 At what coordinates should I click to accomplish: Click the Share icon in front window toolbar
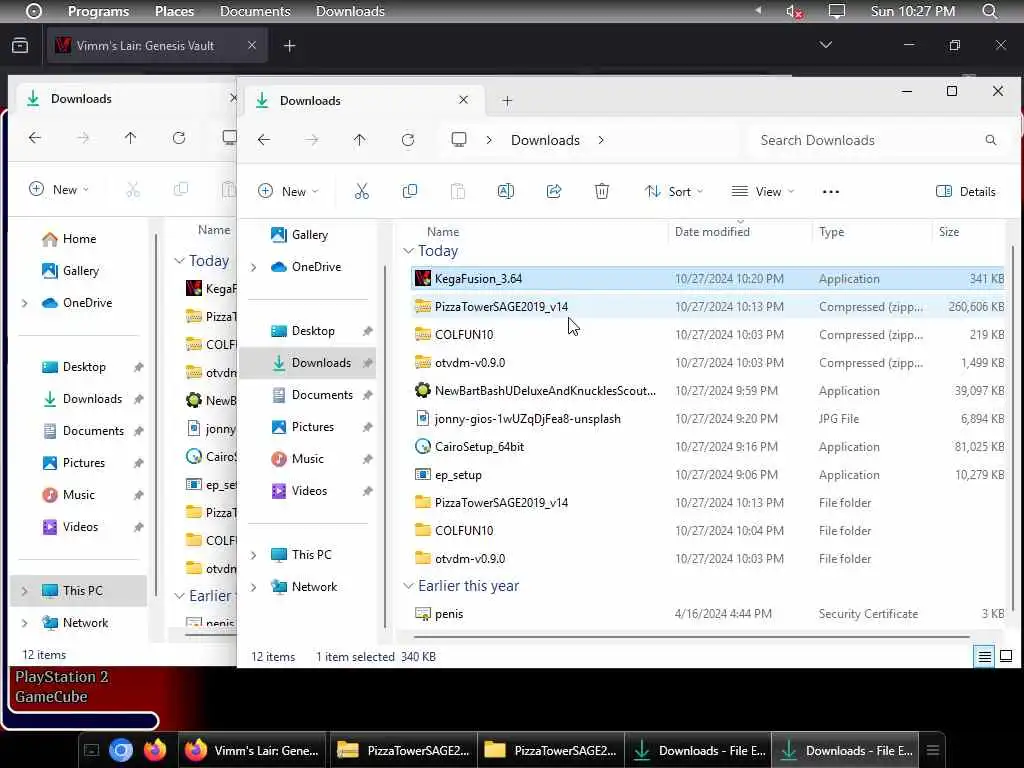tap(554, 191)
